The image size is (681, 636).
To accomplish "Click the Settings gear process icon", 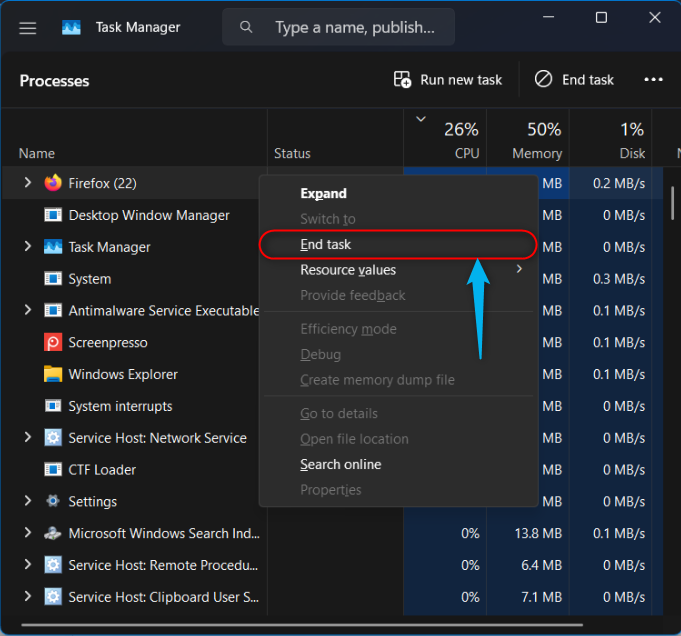I will 53,501.
